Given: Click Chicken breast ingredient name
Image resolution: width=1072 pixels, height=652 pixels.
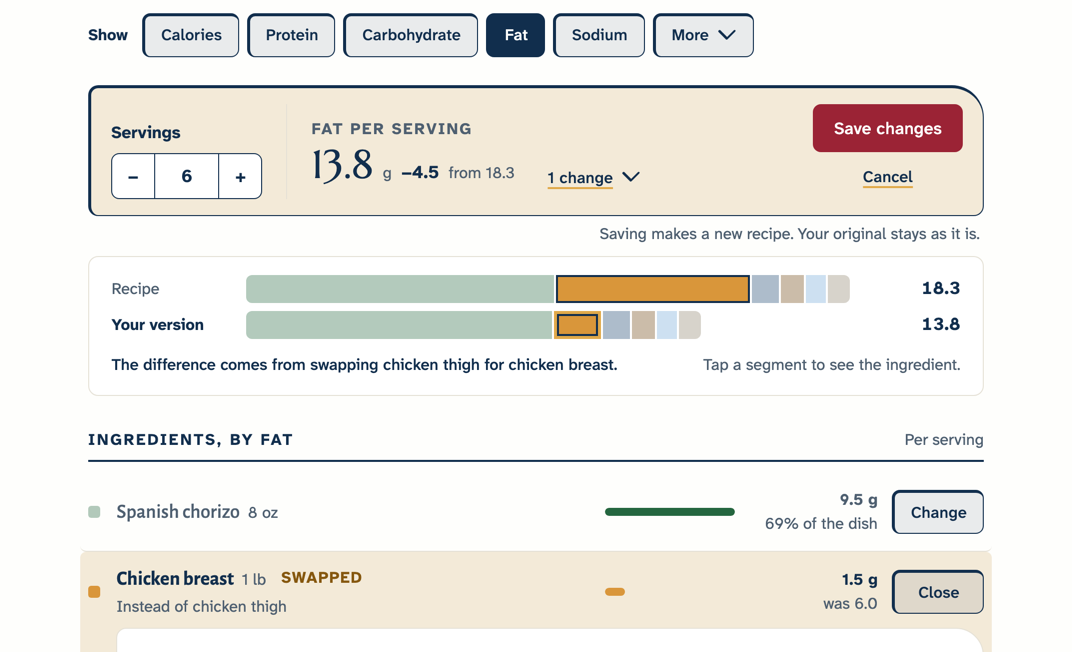Looking at the screenshot, I should coord(175,579).
